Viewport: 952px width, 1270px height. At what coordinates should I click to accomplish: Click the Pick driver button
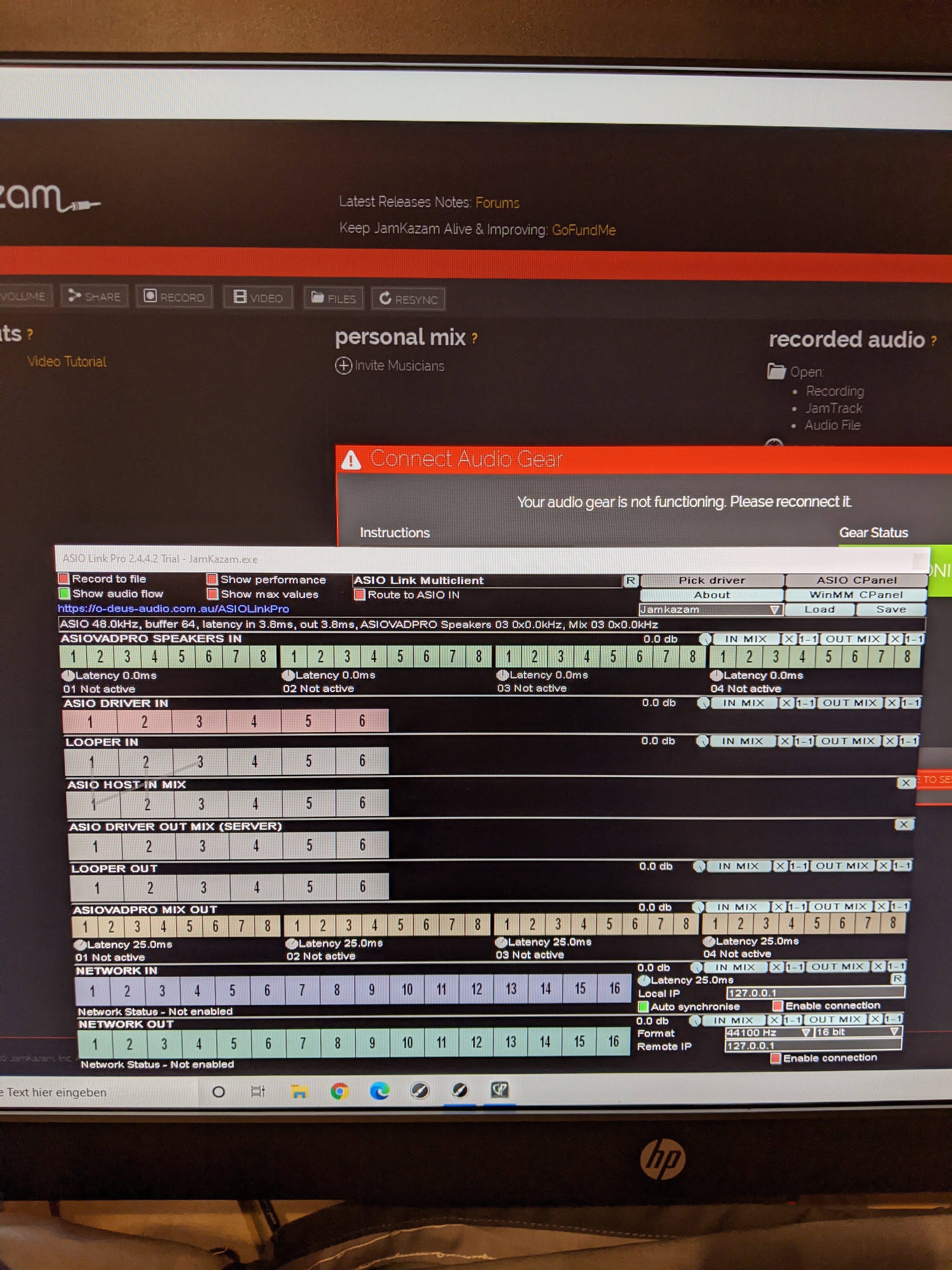(711, 580)
